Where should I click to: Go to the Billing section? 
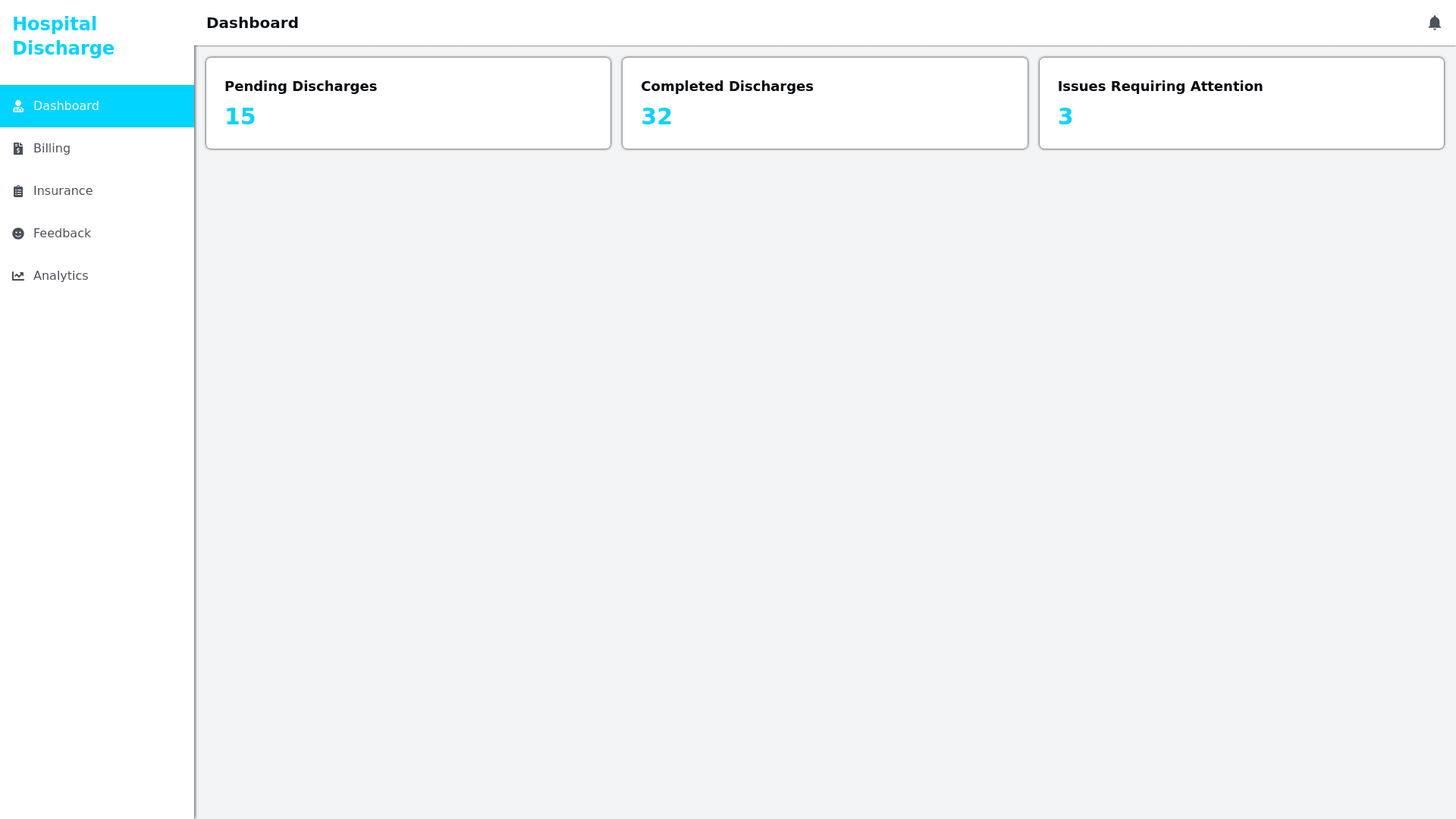(52, 149)
